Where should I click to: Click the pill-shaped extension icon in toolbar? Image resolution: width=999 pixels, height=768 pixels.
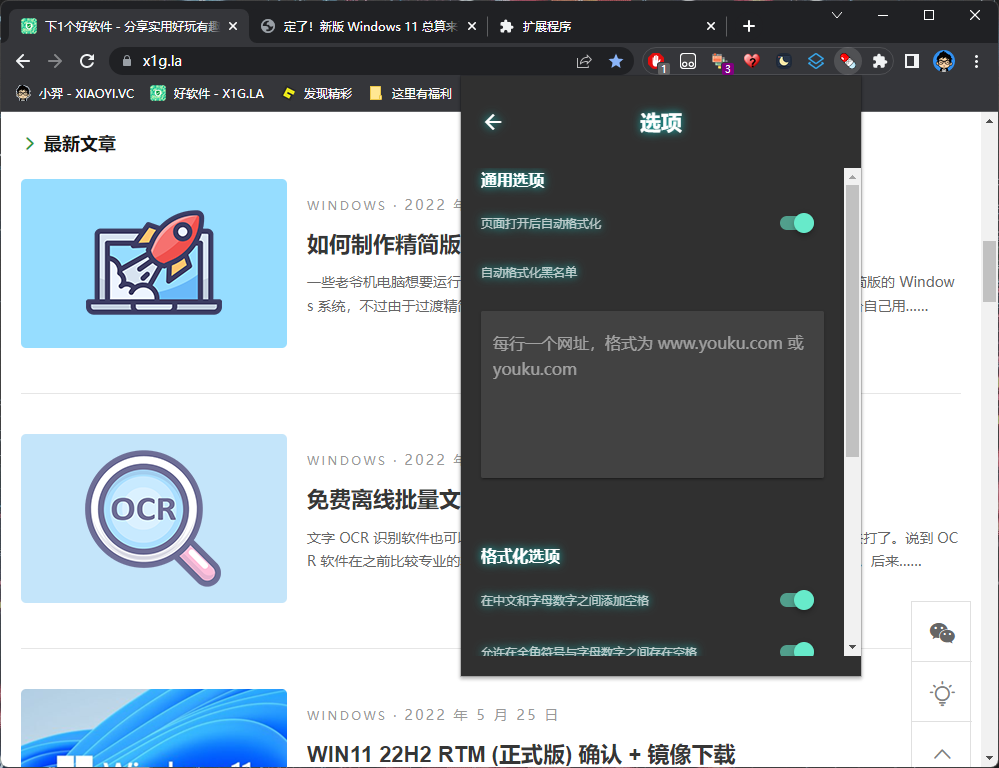tap(848, 61)
